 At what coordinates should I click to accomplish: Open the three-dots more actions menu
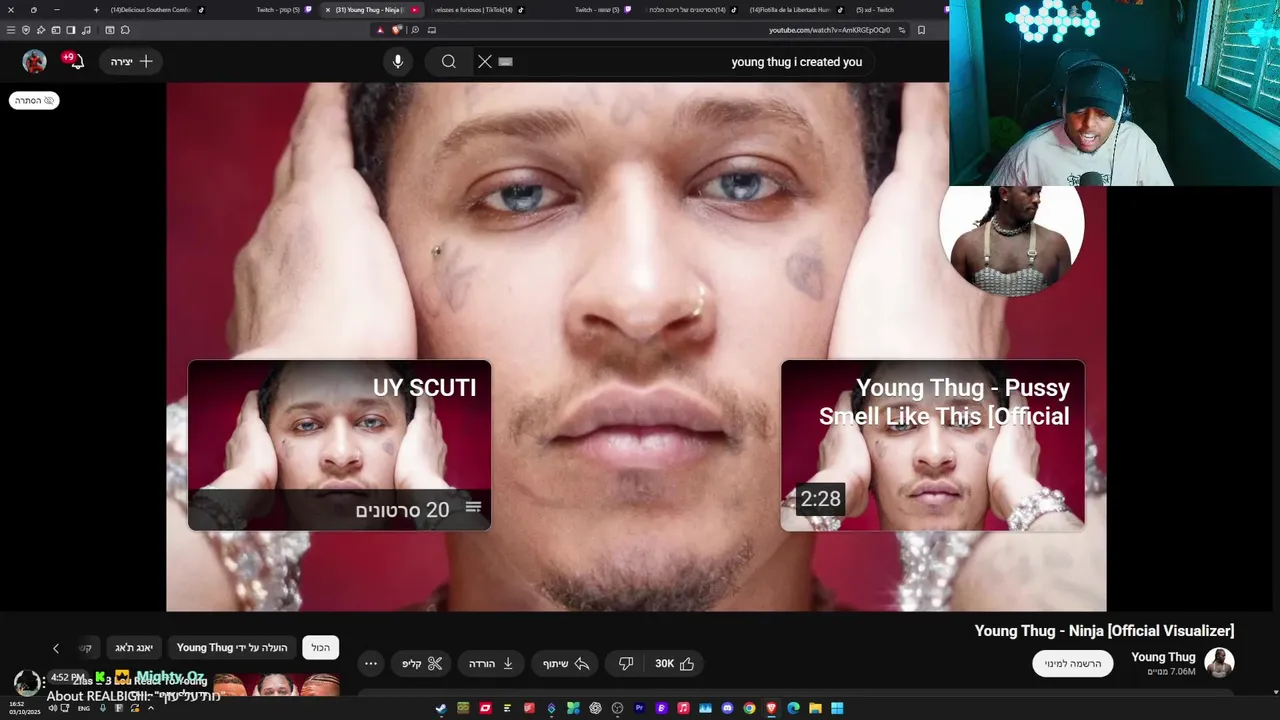click(371, 663)
